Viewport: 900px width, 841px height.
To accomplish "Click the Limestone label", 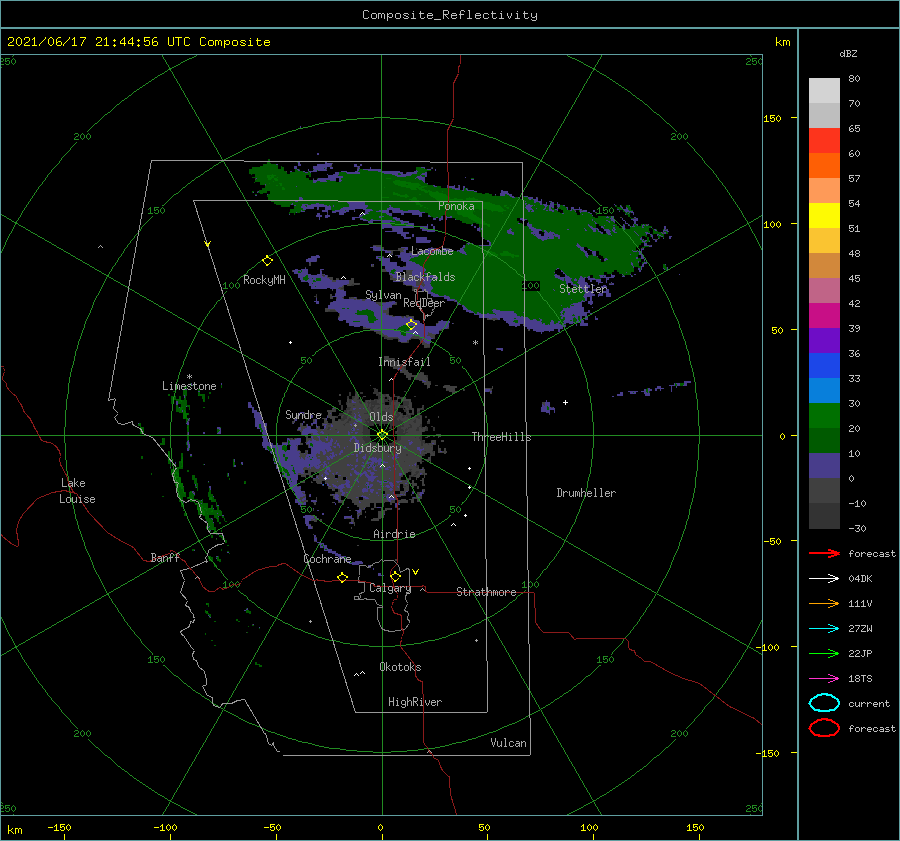I will tap(189, 386).
